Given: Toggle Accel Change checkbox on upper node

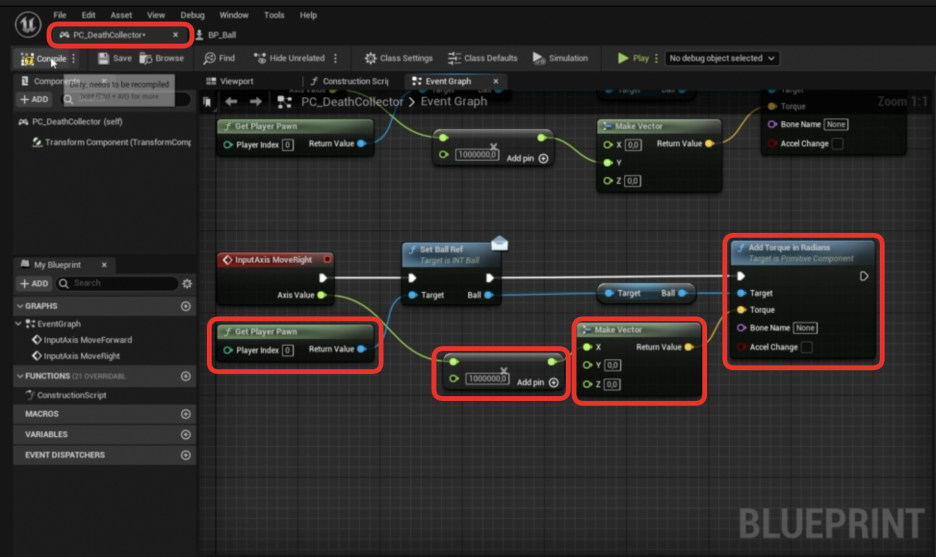Looking at the screenshot, I should coord(838,143).
